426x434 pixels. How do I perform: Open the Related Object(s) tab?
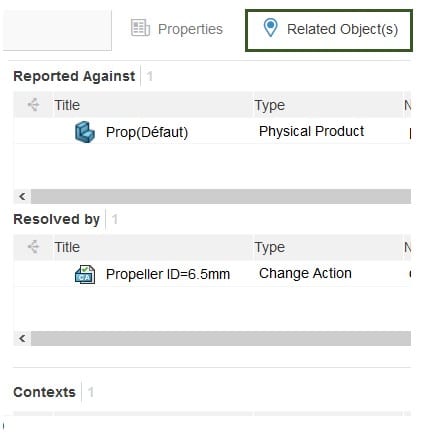(329, 30)
